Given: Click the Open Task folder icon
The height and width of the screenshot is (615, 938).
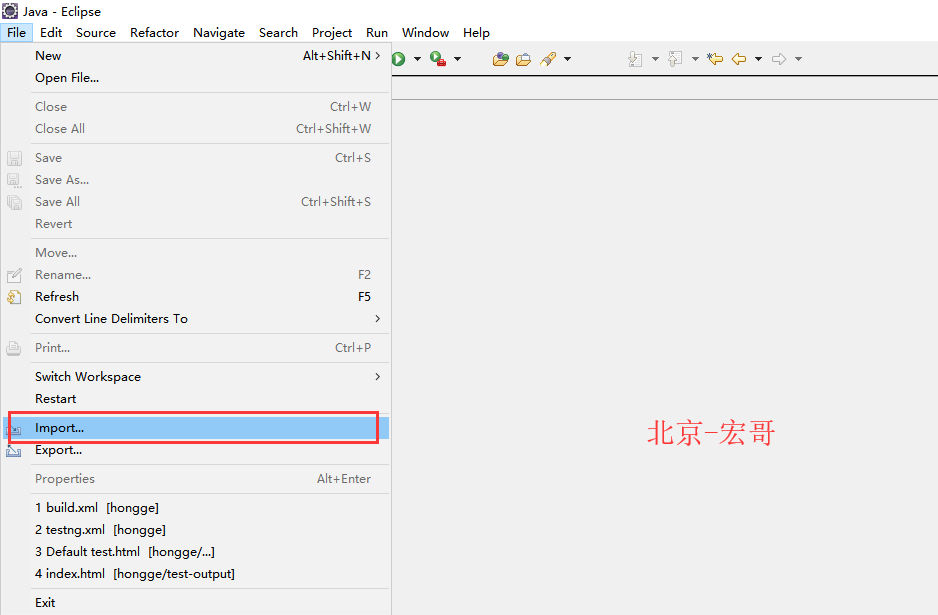Looking at the screenshot, I should (x=523, y=59).
